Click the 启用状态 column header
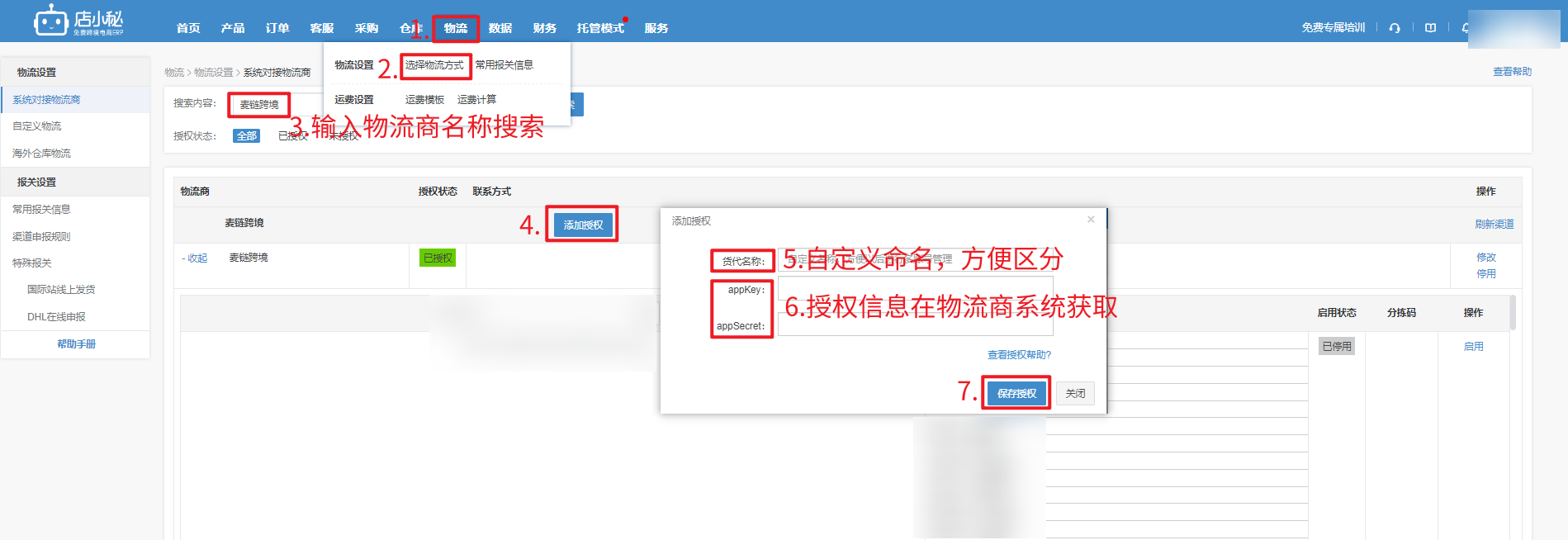This screenshot has height=540, width=1568. (1337, 313)
